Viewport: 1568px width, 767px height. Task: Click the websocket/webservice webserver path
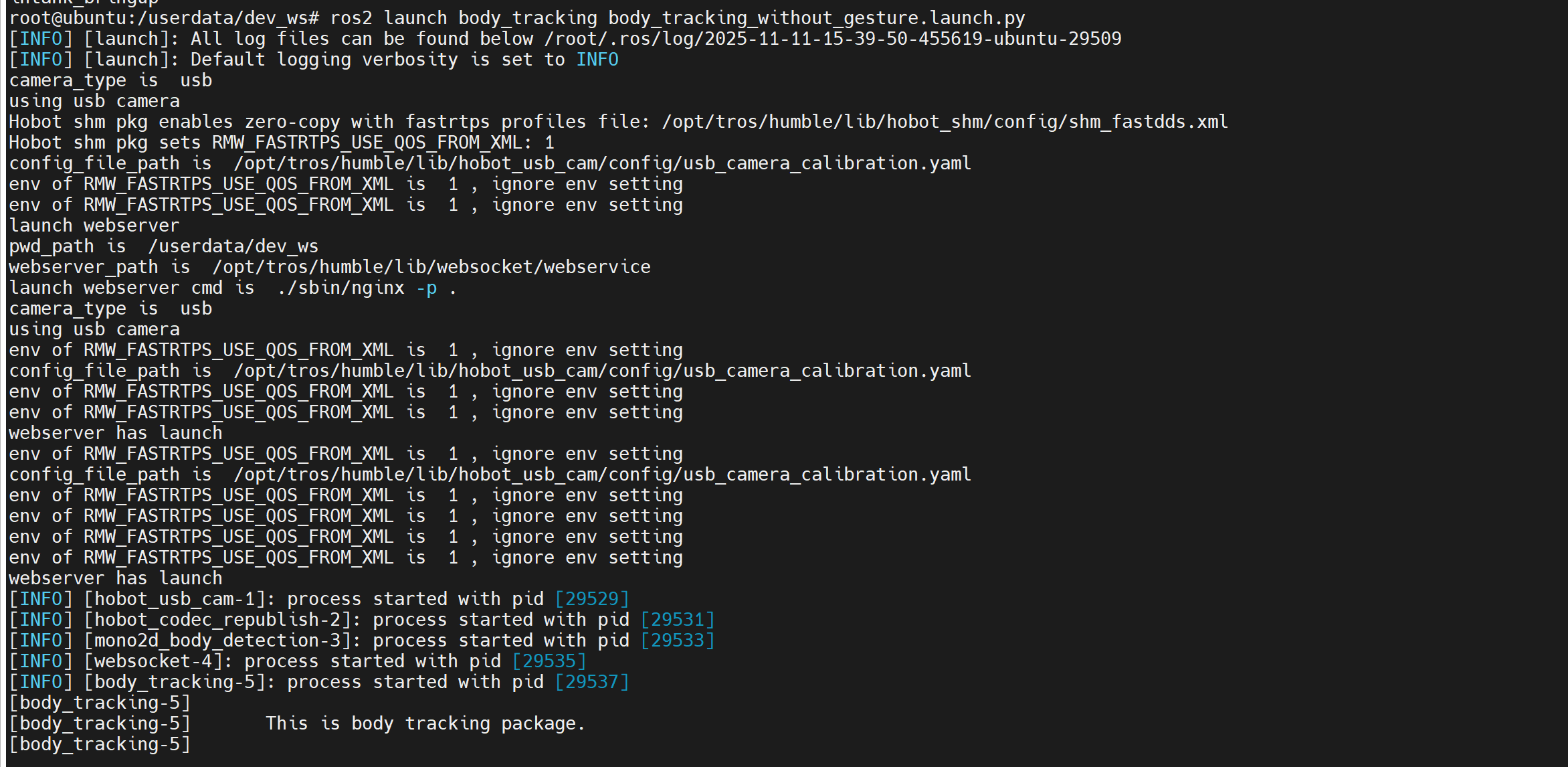click(431, 267)
